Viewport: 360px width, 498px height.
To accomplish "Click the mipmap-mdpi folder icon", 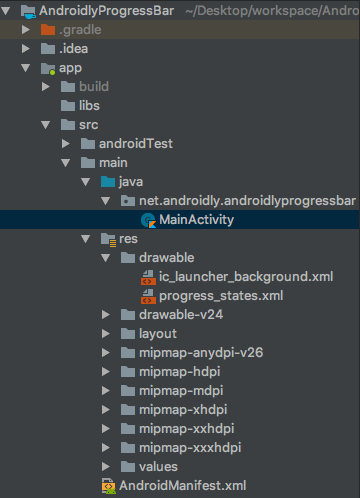I will coord(128,391).
